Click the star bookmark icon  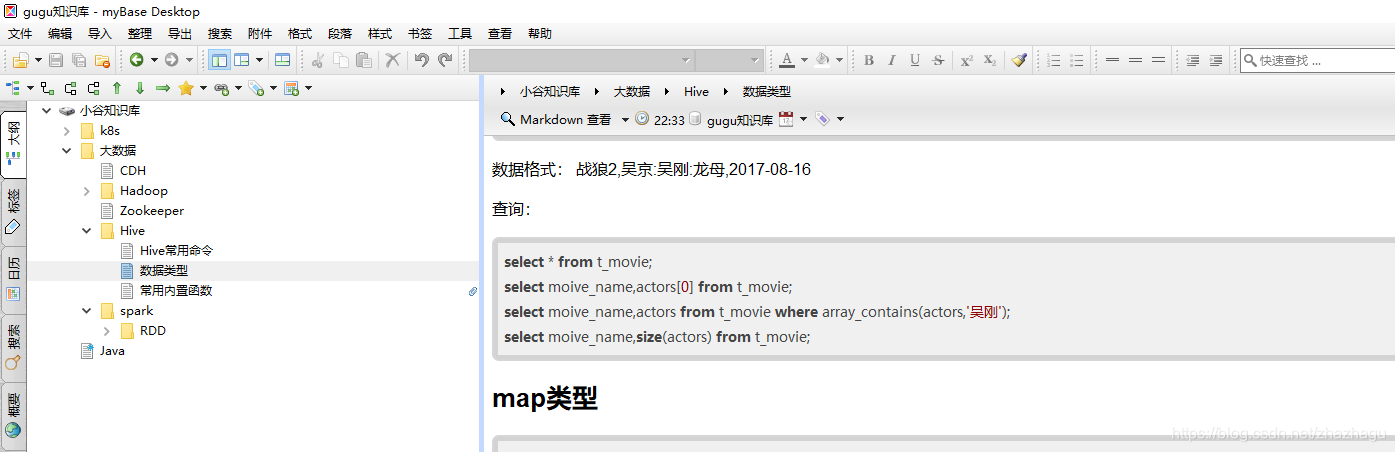(186, 88)
